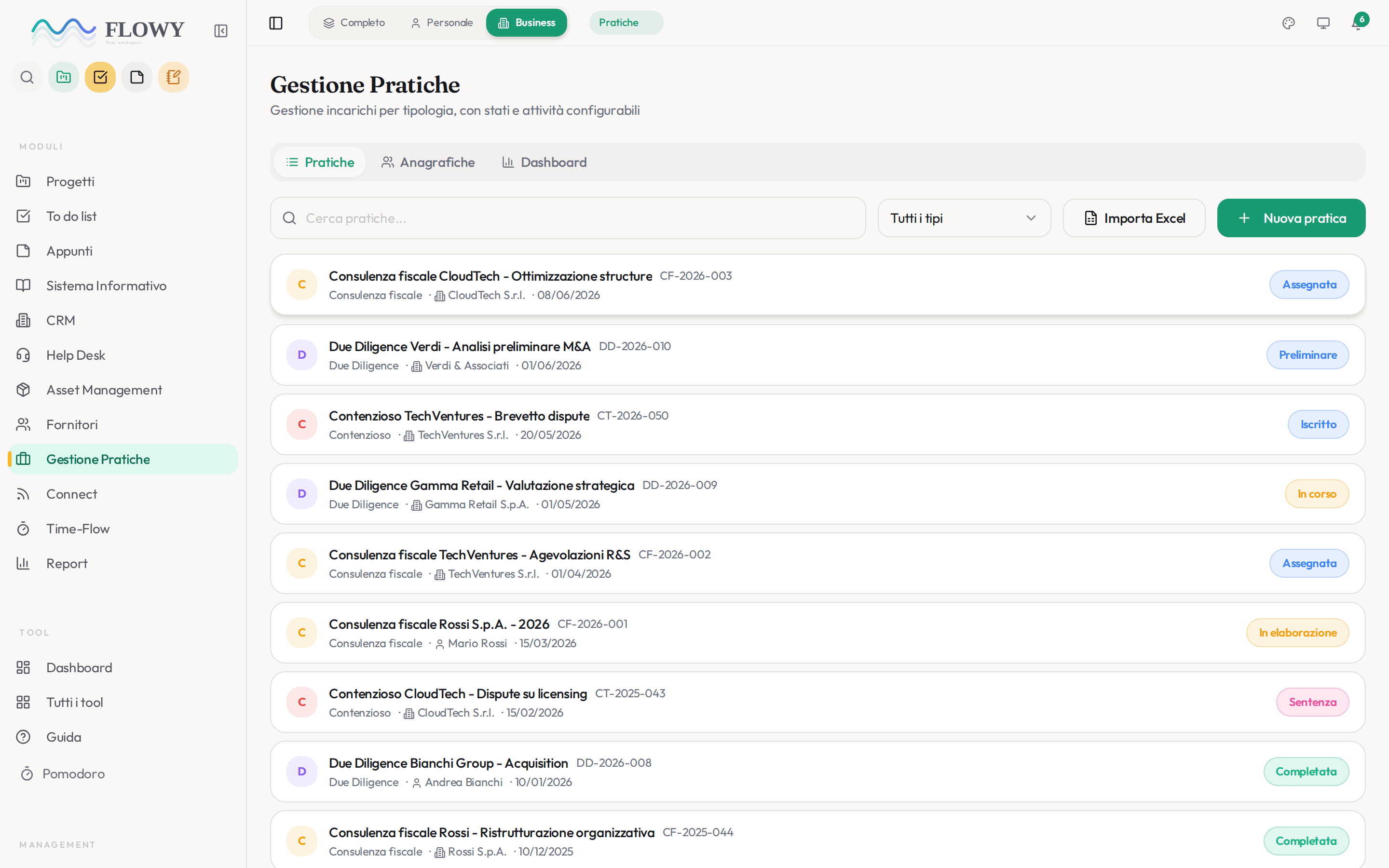This screenshot has height=868, width=1389.
Task: Switch to the Dashboard tab in Gestione Pratiche
Action: coord(544,163)
